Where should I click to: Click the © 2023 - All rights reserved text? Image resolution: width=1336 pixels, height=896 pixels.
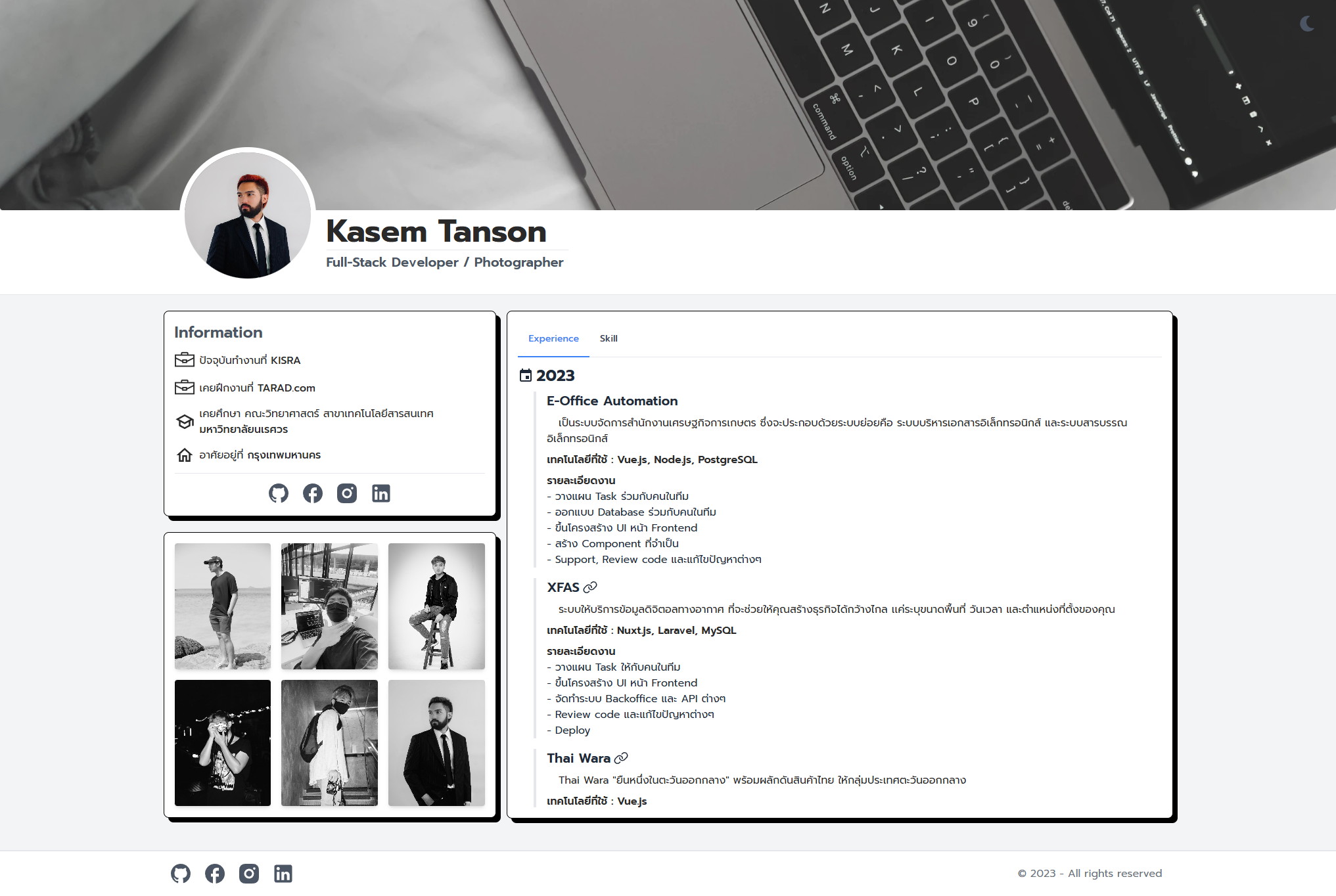pyautogui.click(x=1090, y=873)
